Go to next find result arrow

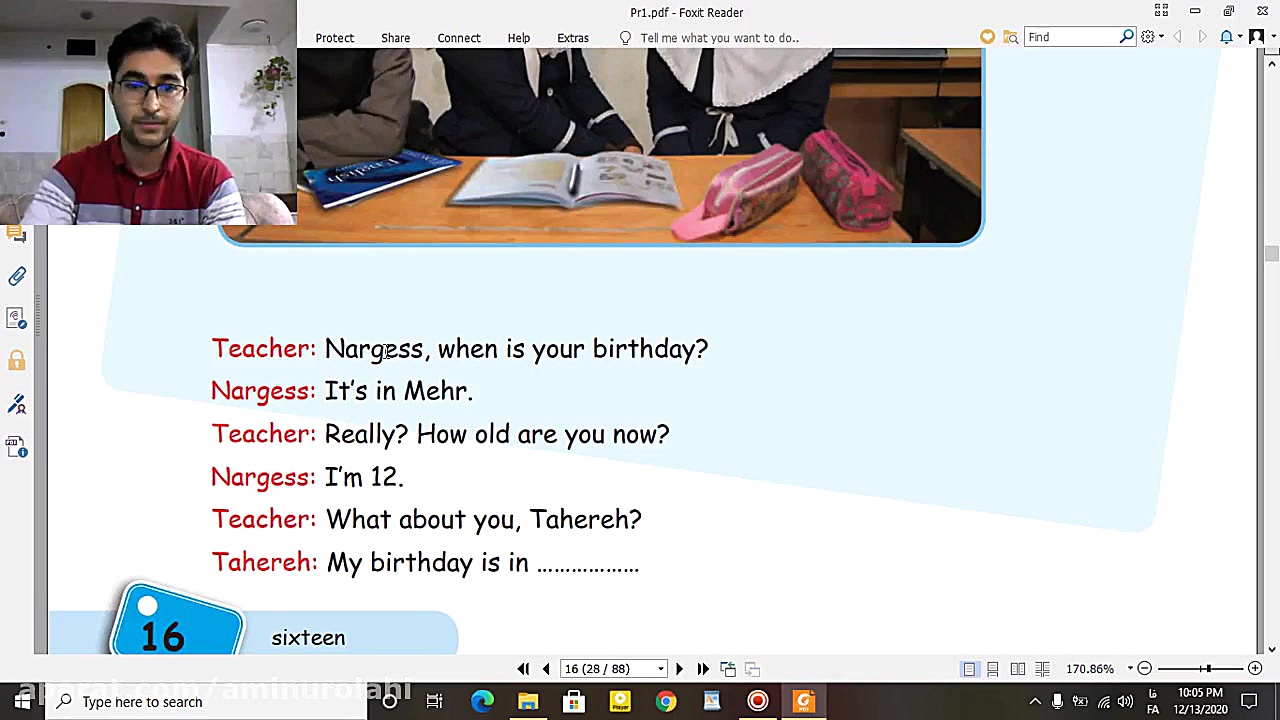click(1201, 37)
